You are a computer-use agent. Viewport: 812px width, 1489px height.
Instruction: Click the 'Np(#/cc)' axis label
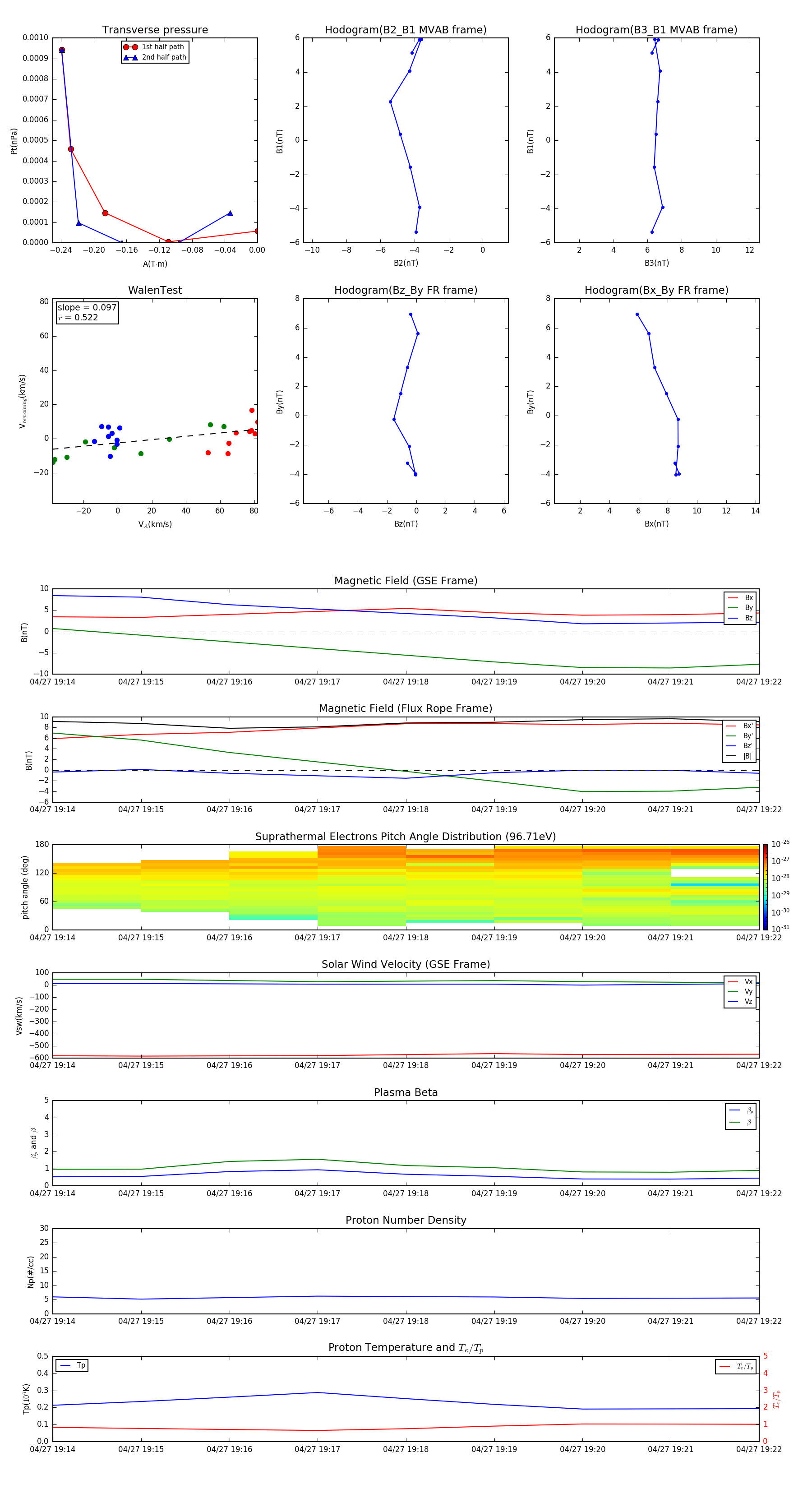(x=31, y=1272)
